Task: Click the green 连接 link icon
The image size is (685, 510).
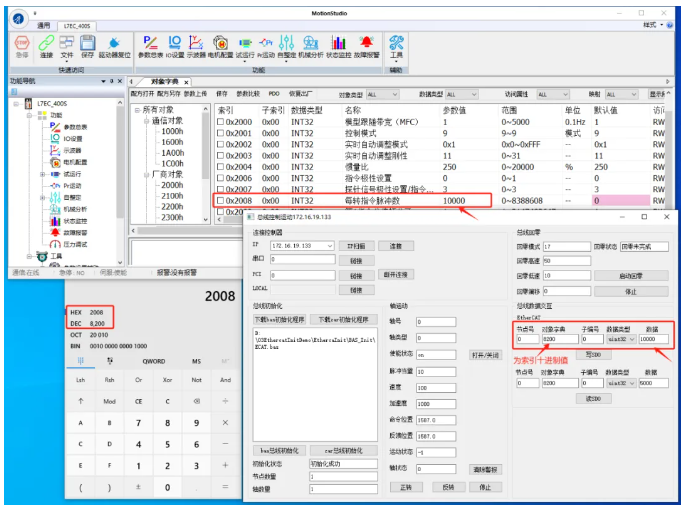Action: 46,43
